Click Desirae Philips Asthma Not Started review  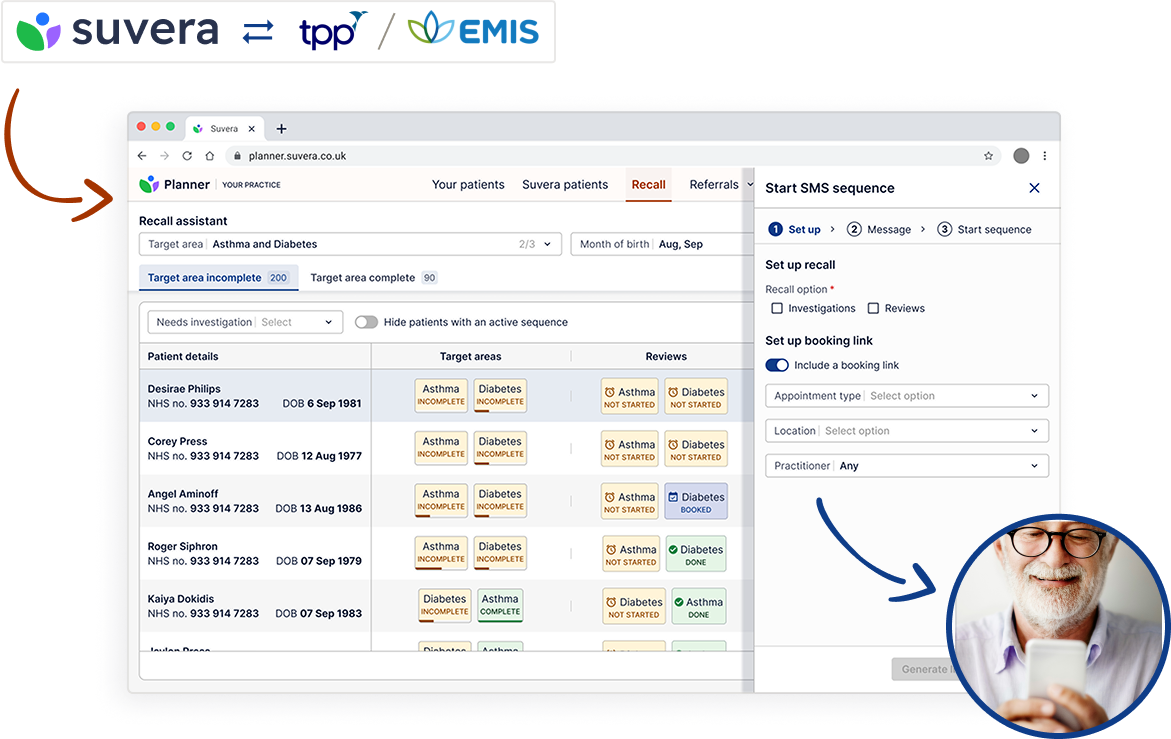pyautogui.click(x=630, y=397)
